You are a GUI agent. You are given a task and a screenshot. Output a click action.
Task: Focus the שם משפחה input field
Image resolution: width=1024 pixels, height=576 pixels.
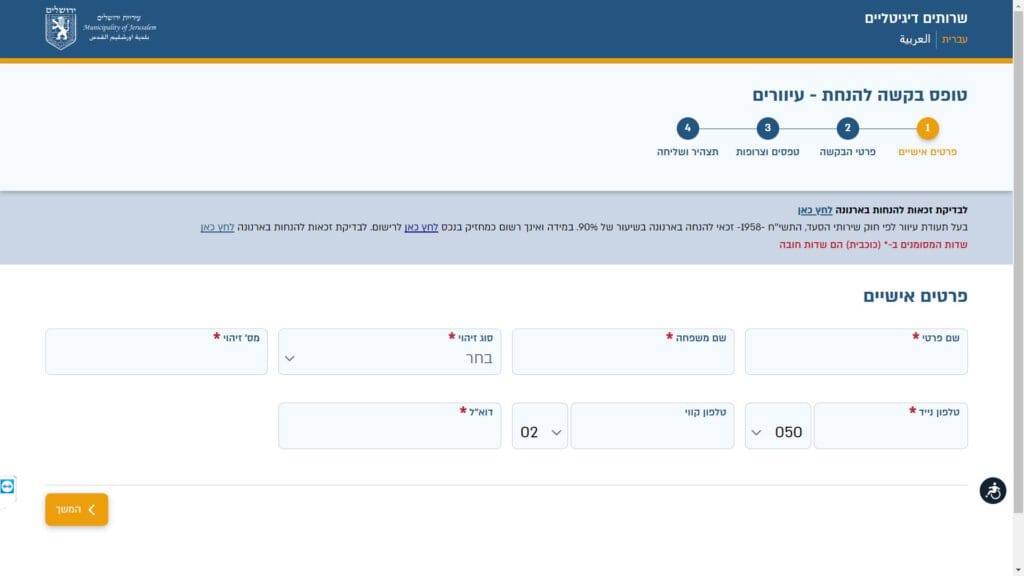622,357
